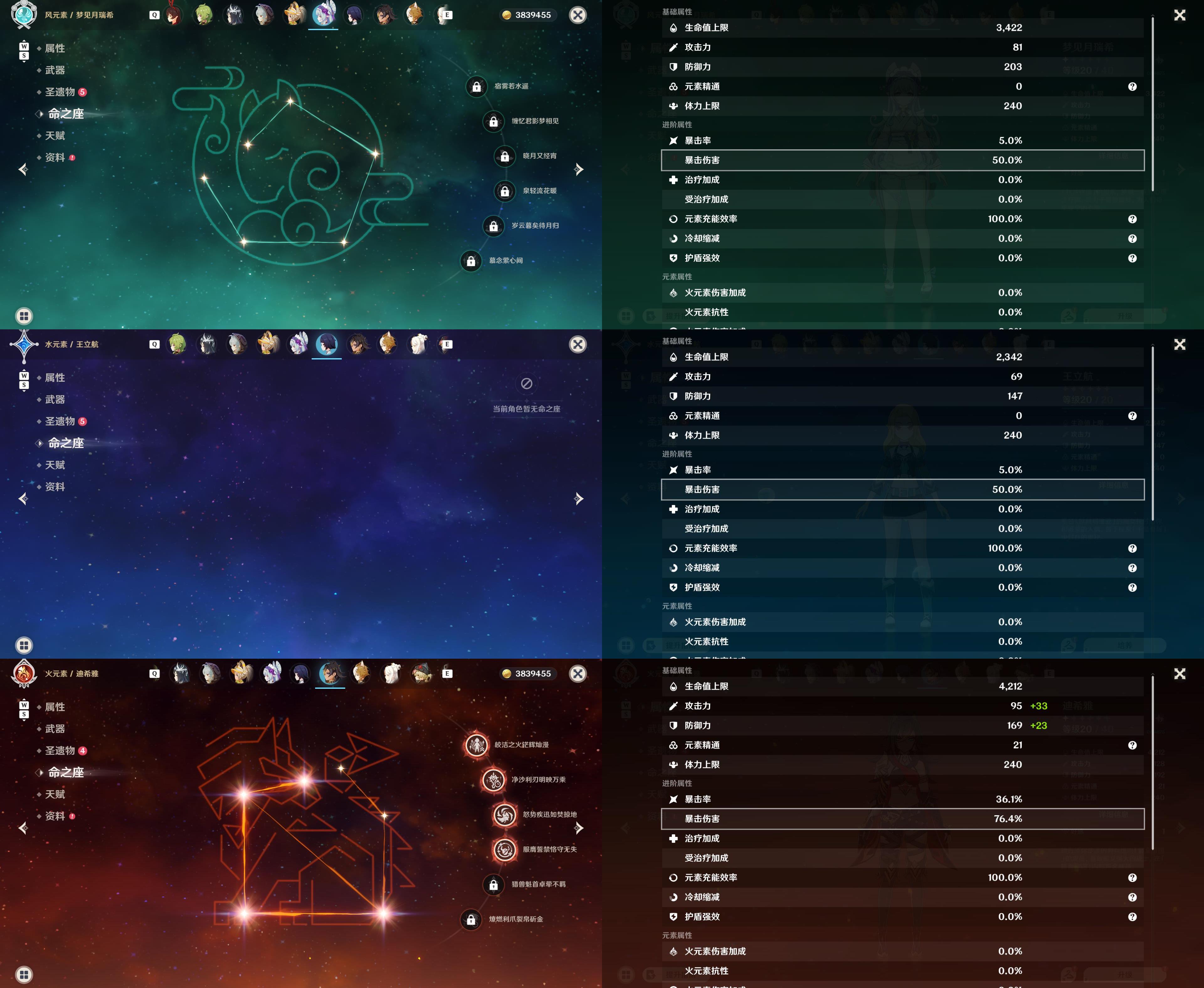This screenshot has height=988, width=1204.
Task: Click locked constellation 猎兽魁首卓荦不羁
Action: pyautogui.click(x=493, y=884)
